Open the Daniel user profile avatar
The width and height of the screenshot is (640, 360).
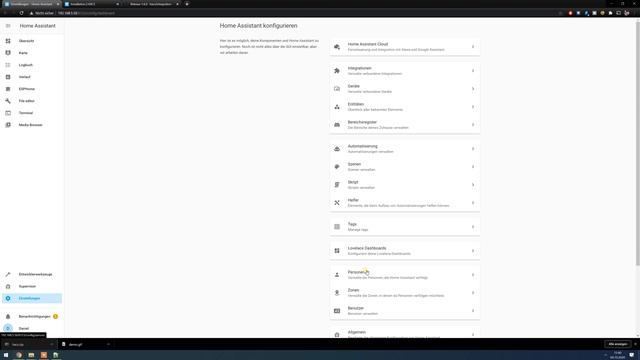[8, 328]
